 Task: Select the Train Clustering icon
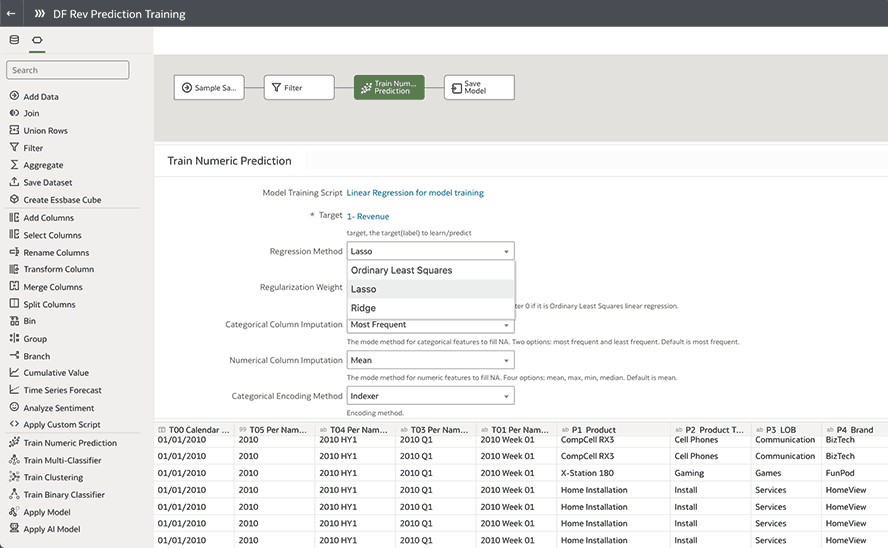(x=14, y=477)
